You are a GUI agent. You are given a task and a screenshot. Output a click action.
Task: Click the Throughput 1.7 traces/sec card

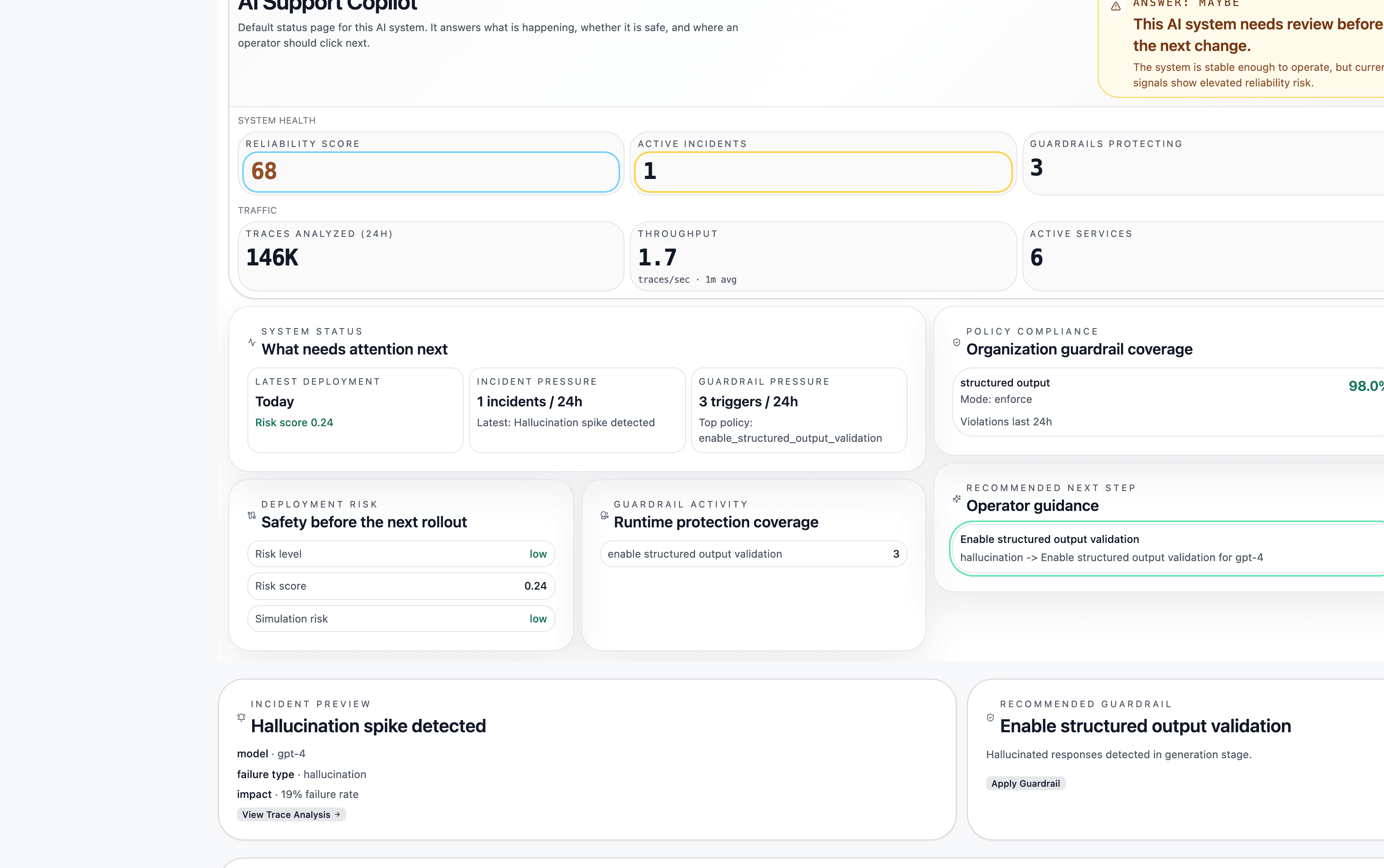[x=822, y=256]
